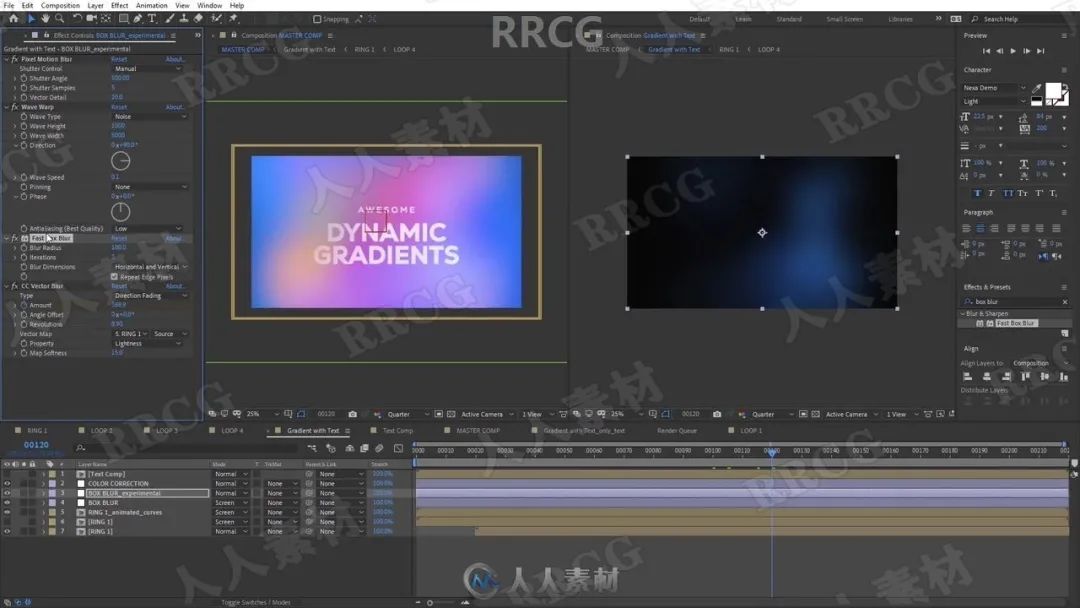
Task: Reset the Wave Warp effect
Action: coord(119,107)
